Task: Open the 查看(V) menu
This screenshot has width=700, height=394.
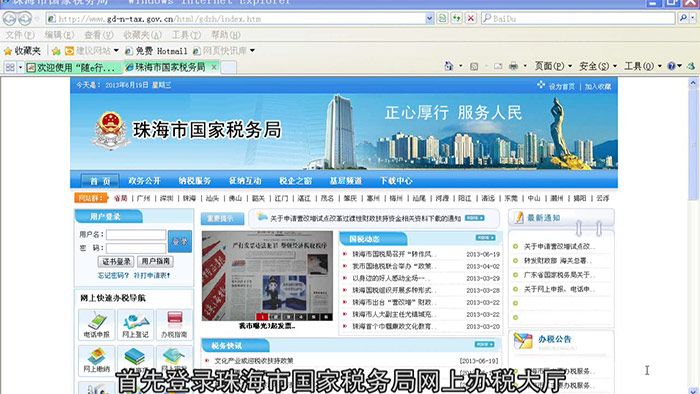Action: (99, 35)
